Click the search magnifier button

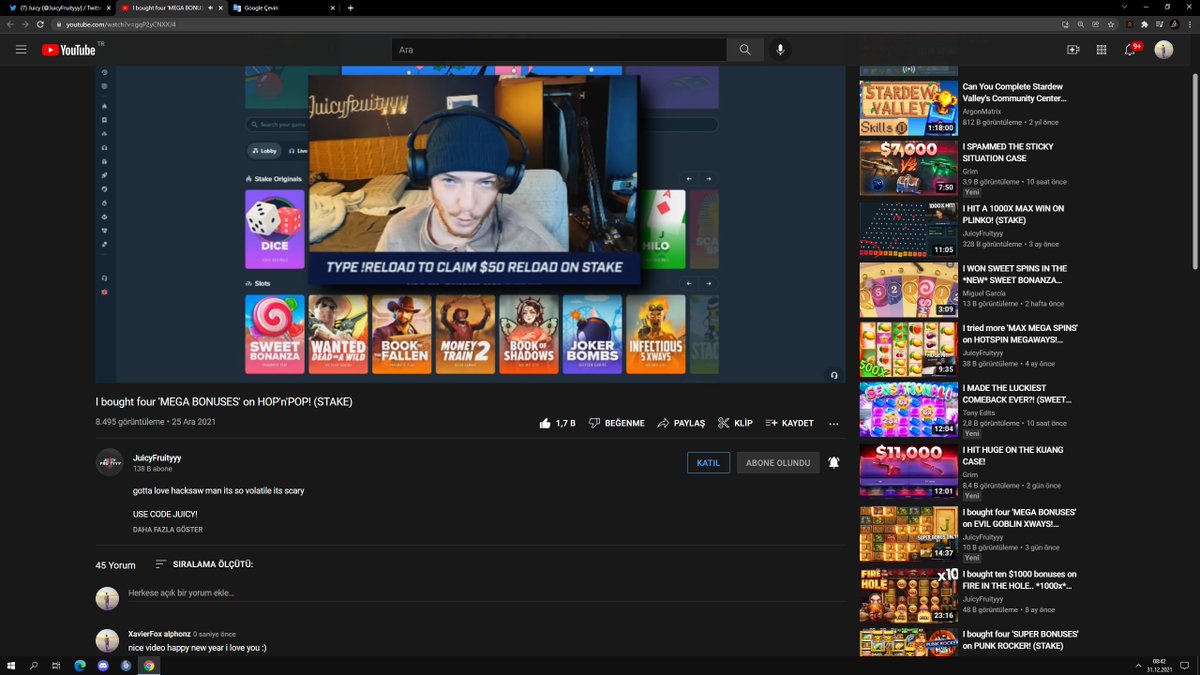pyautogui.click(x=744, y=49)
